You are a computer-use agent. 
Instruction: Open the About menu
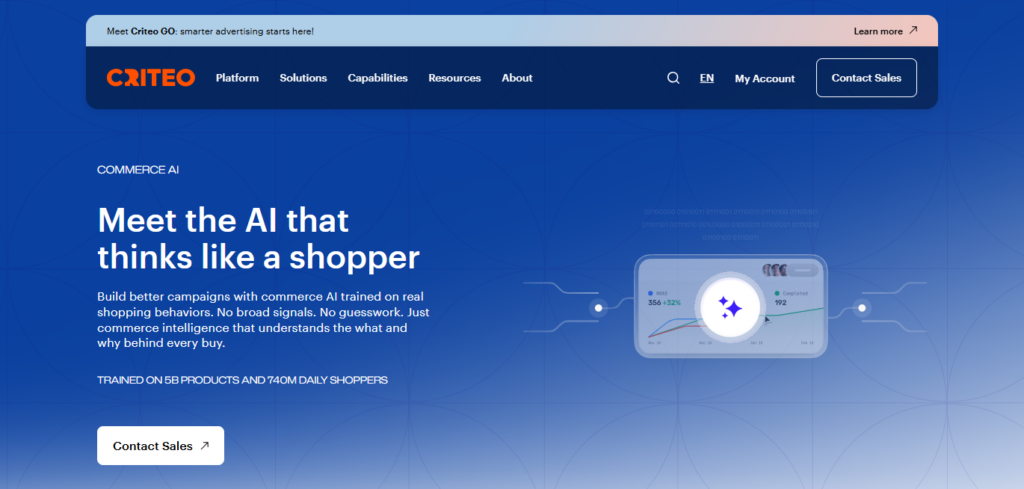click(x=517, y=78)
